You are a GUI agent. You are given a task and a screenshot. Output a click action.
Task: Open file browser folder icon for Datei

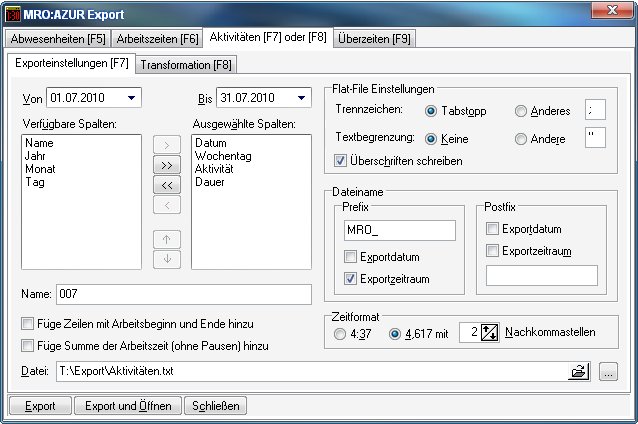point(579,372)
